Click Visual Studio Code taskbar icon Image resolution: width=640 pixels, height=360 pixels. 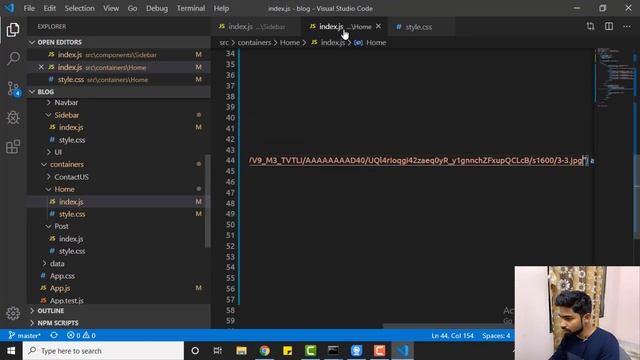pyautogui.click(x=402, y=351)
